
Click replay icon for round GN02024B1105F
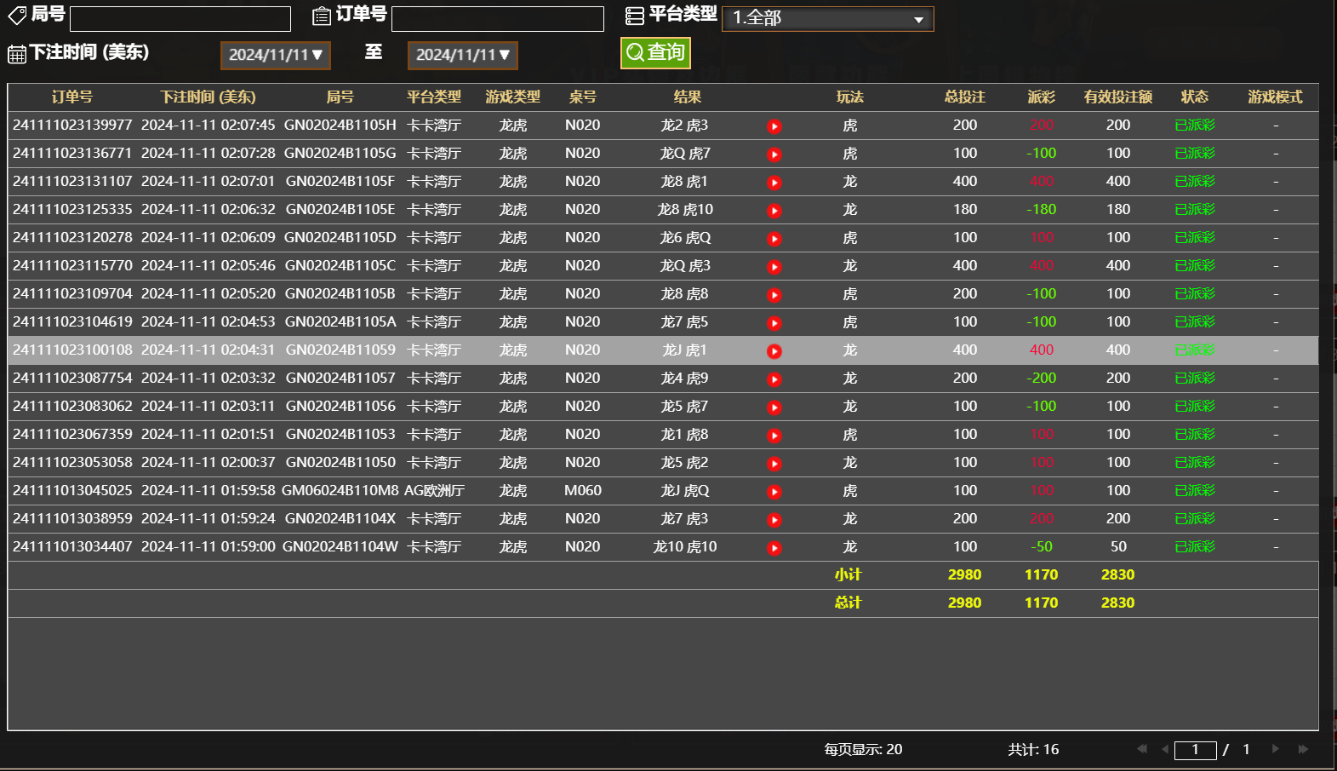774,182
